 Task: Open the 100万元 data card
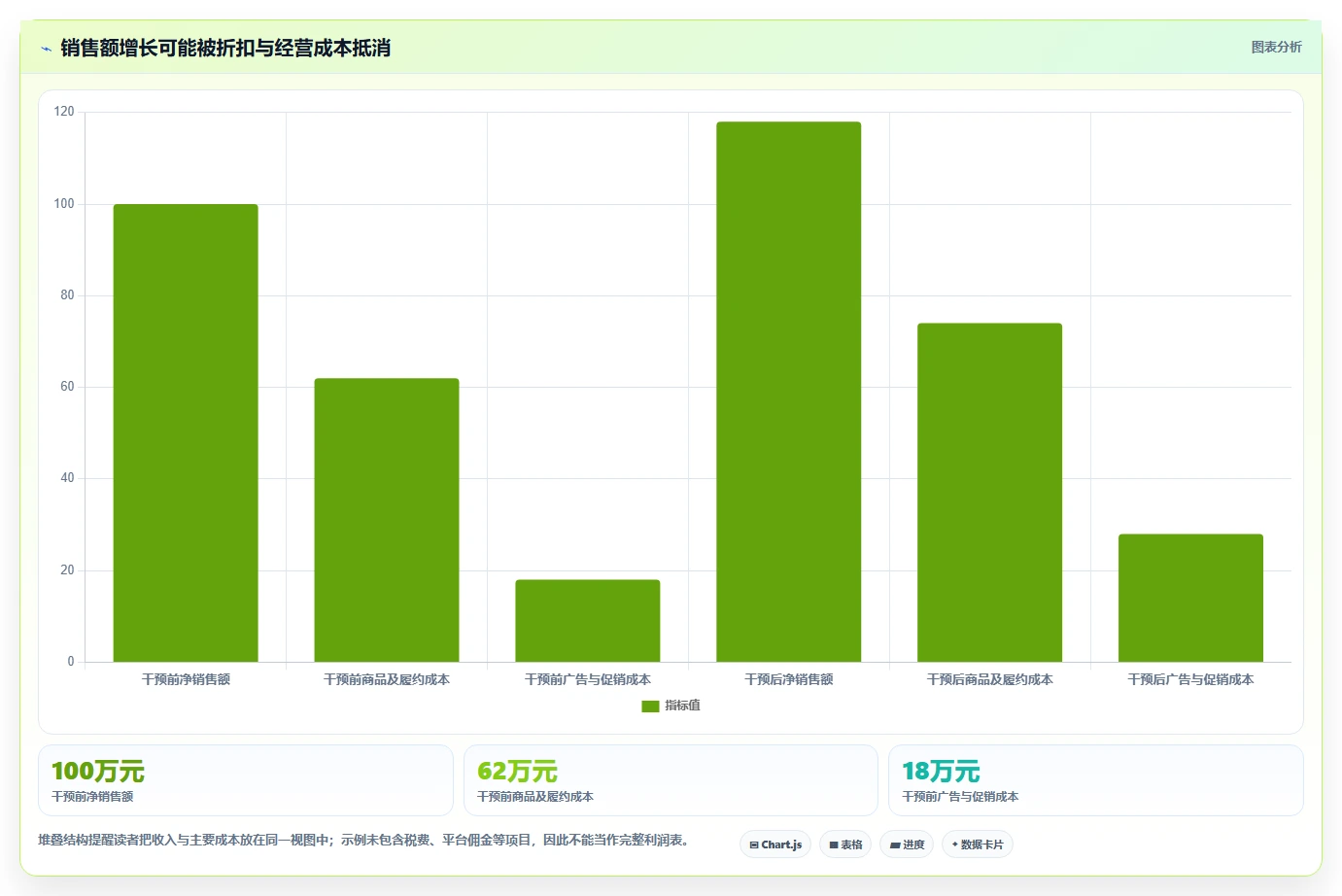coord(246,780)
